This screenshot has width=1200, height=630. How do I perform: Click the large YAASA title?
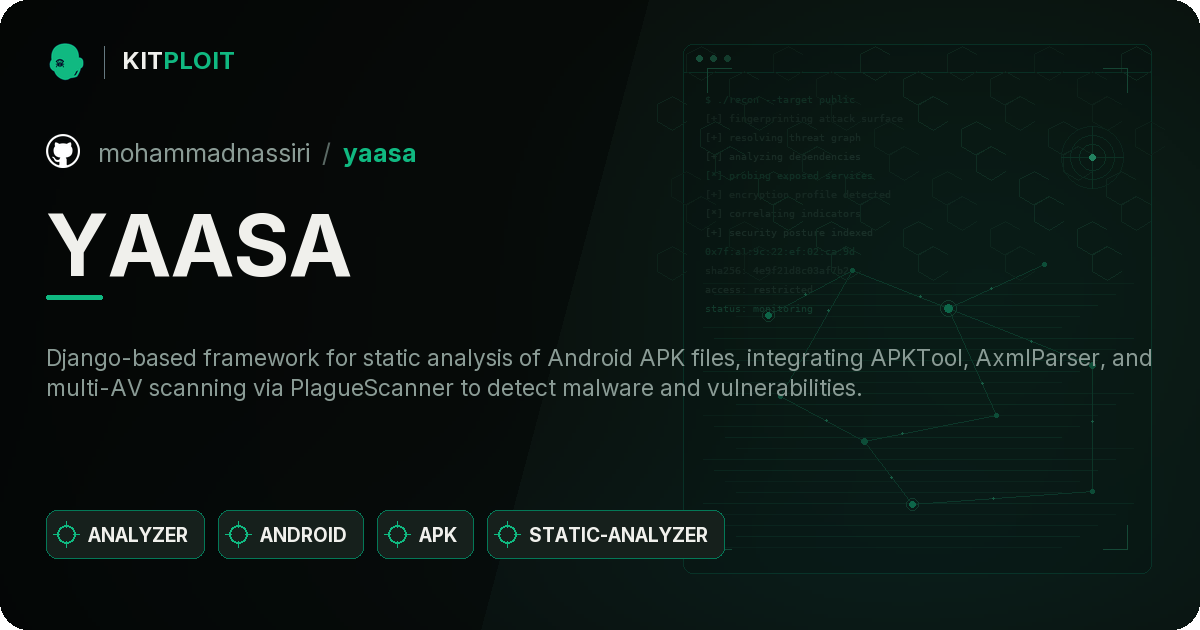pos(199,245)
